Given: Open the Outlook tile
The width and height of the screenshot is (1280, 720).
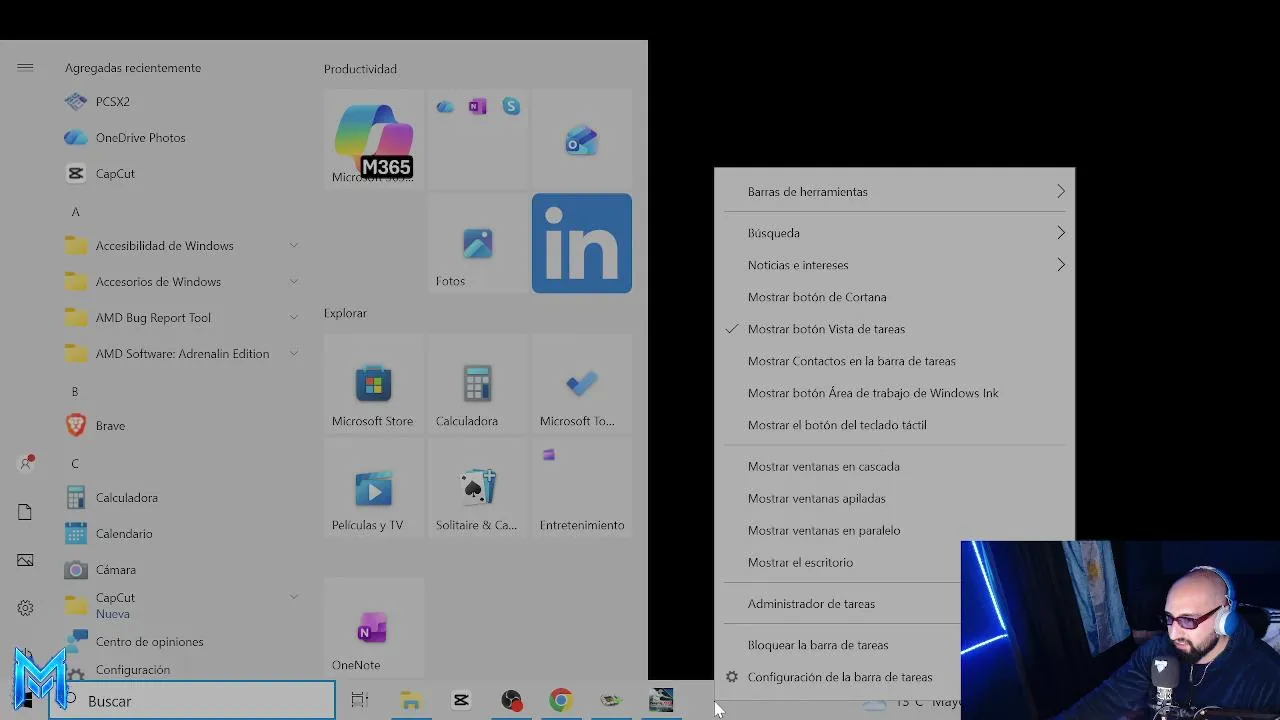Looking at the screenshot, I should coord(582,140).
